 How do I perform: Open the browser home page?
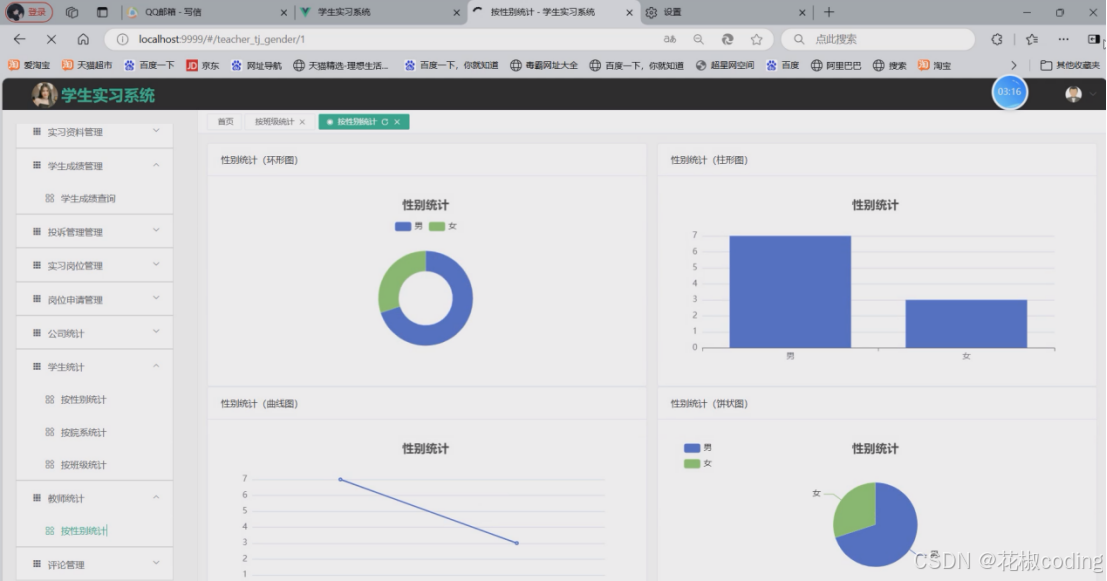coord(83,40)
